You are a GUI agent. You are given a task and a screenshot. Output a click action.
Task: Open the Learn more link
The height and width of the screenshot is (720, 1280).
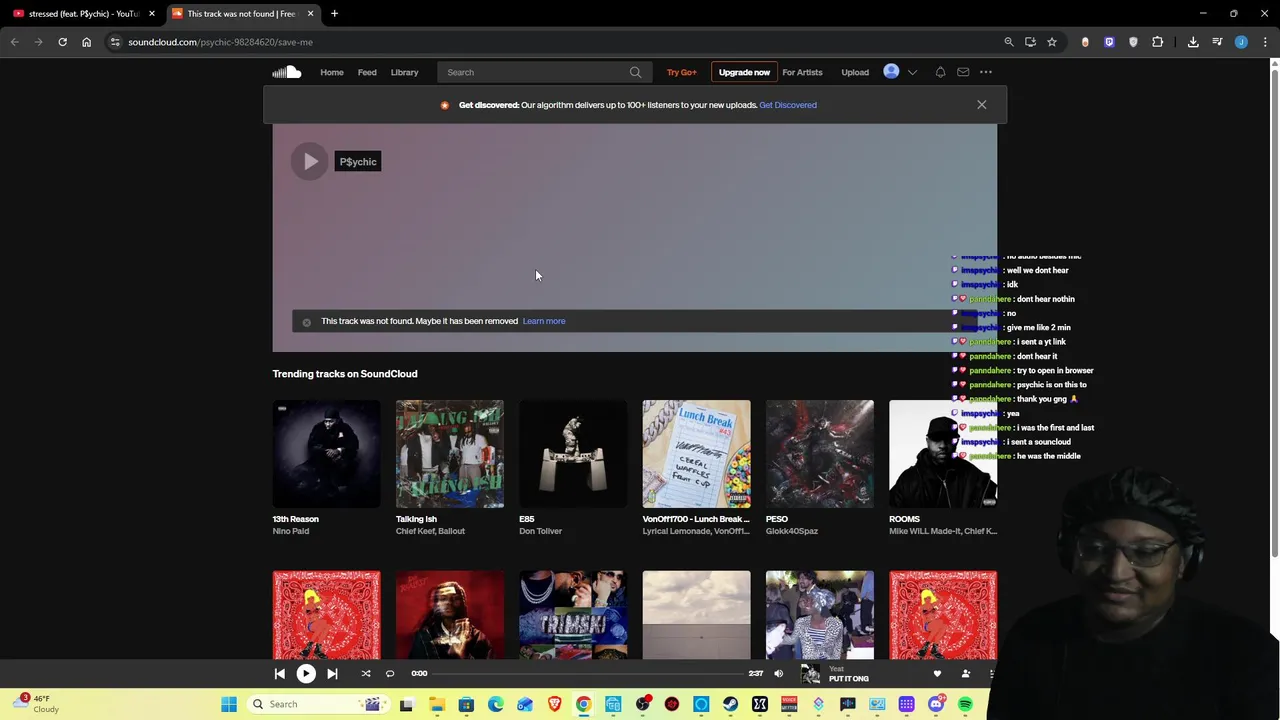pyautogui.click(x=544, y=321)
